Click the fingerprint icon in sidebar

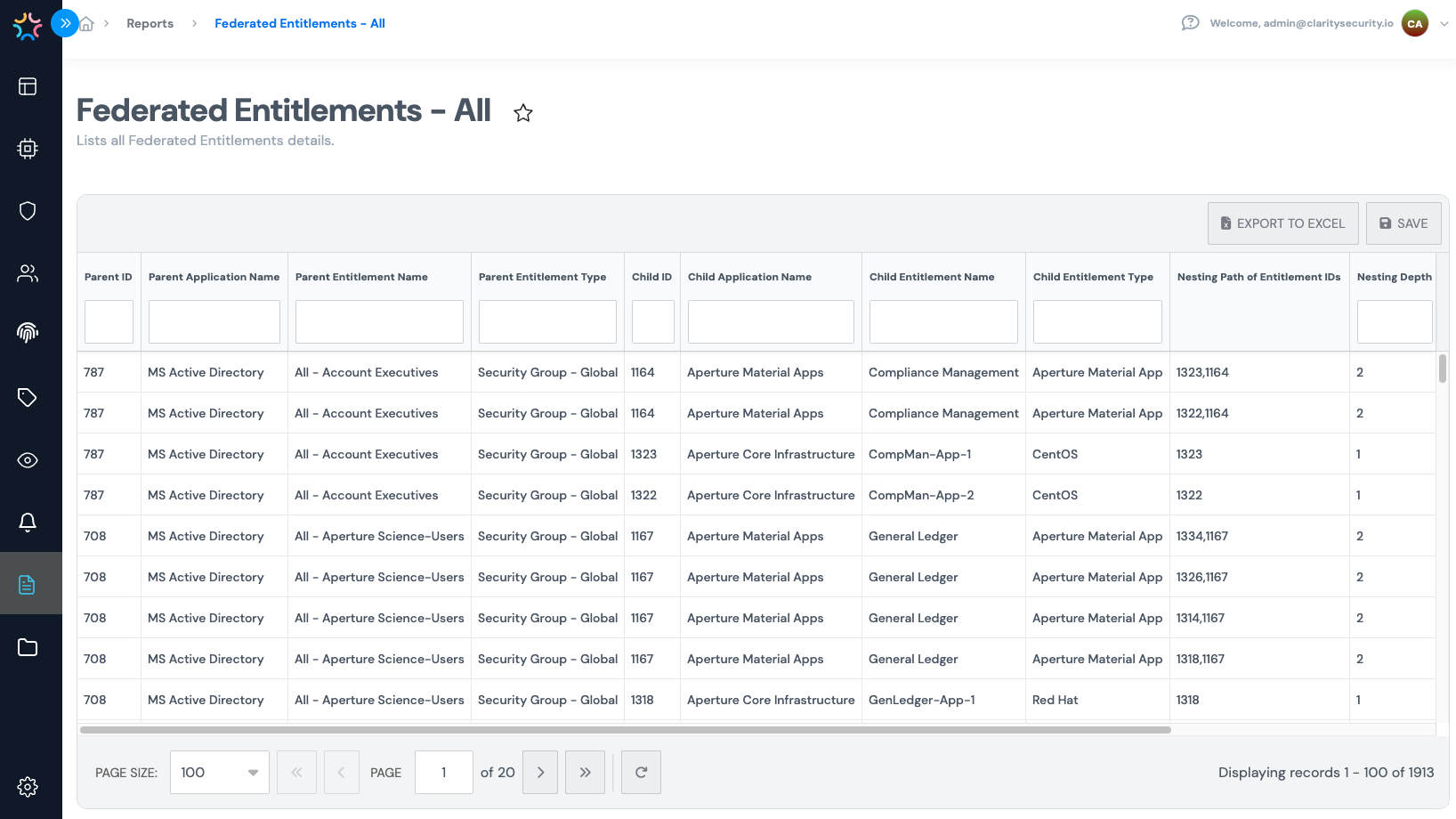(x=28, y=332)
